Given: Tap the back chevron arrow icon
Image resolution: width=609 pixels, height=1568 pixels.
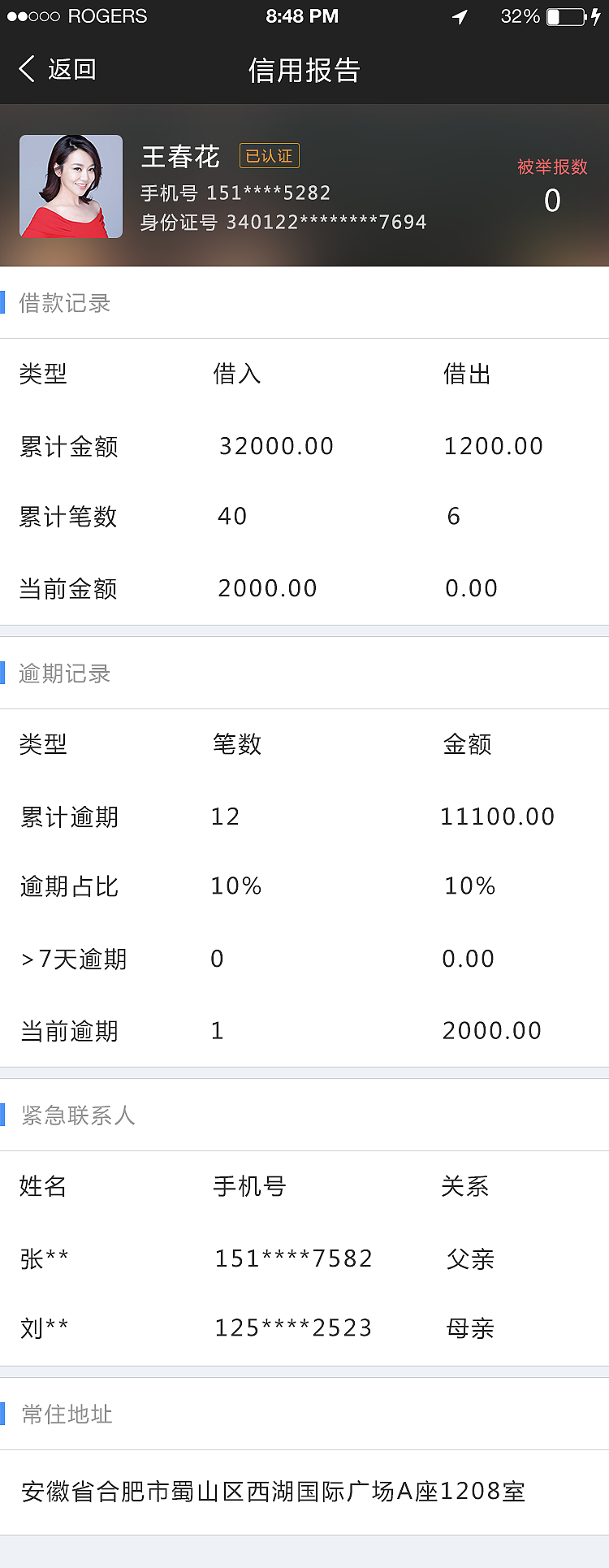Looking at the screenshot, I should [x=27, y=69].
